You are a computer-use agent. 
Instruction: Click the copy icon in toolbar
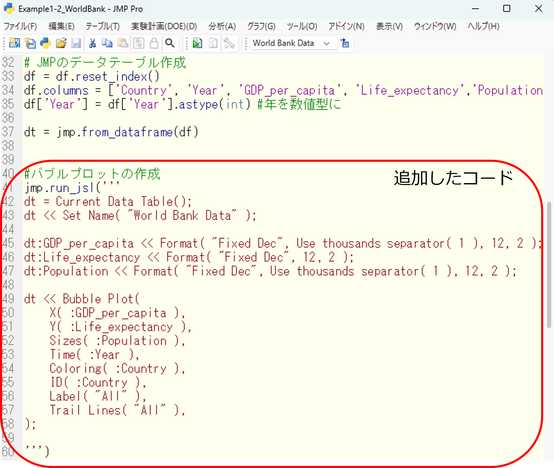107,43
